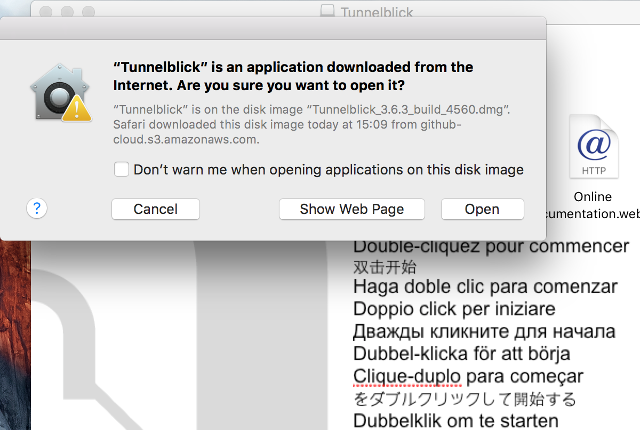This screenshot has height=430, width=640.
Task: Click the Tunnelblick window's zoom button
Action: [89, 11]
